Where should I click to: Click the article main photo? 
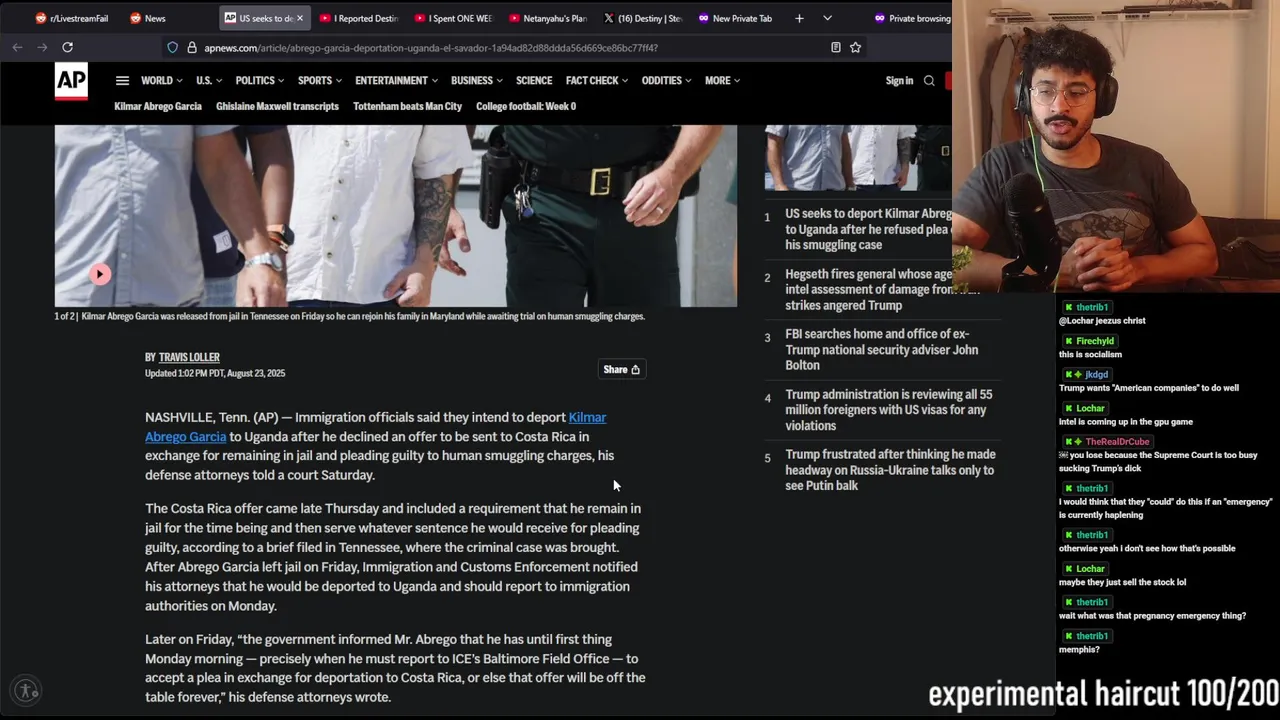pyautogui.click(x=395, y=215)
